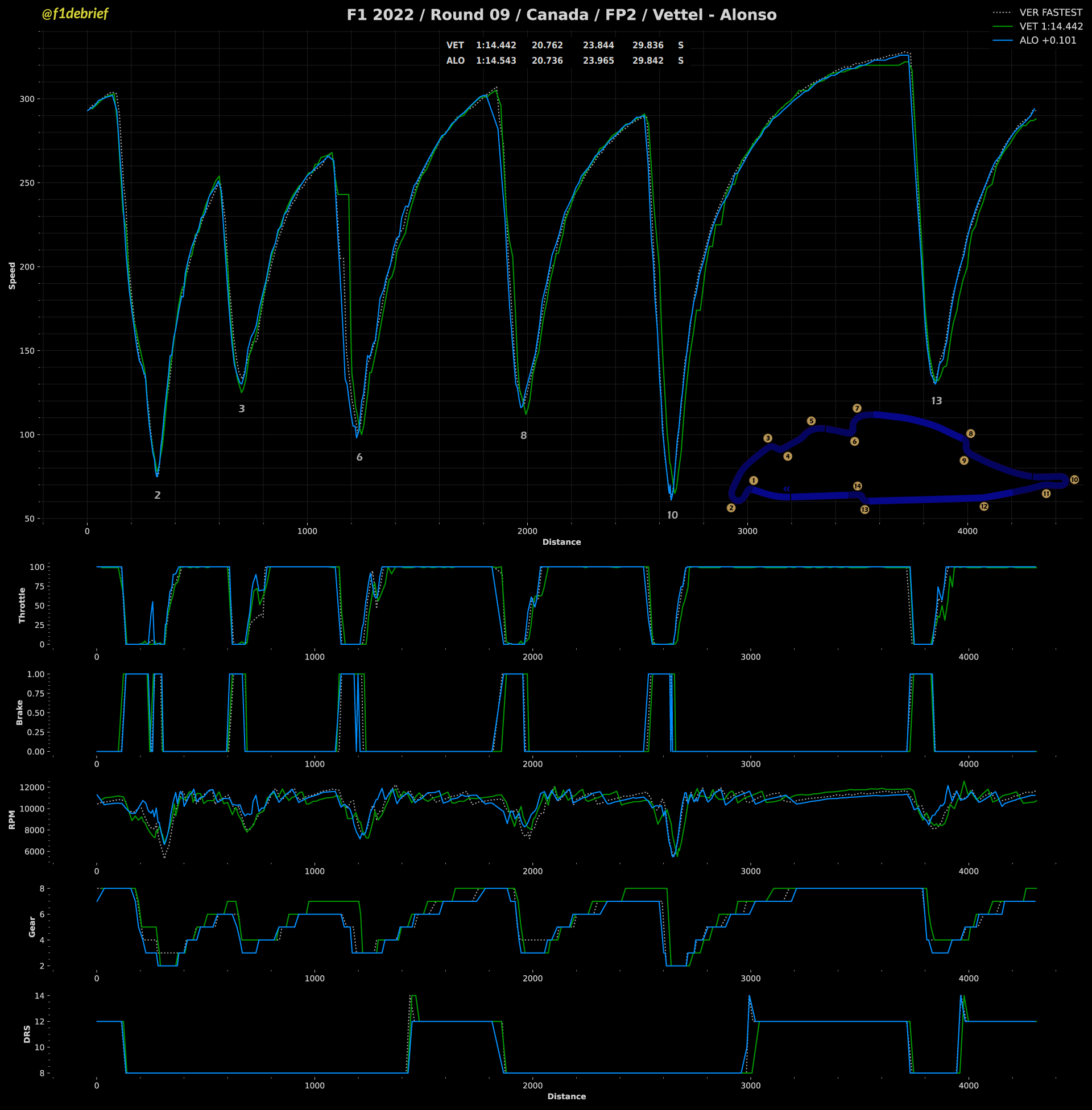Viewport: 1092px width, 1110px height.
Task: Click the "RPM" y-axis label
Action: (12, 820)
